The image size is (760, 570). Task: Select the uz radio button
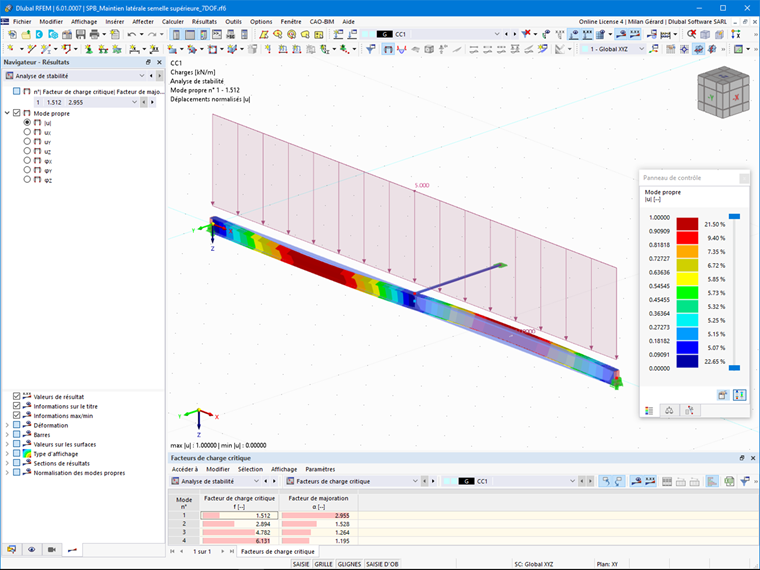(27, 151)
